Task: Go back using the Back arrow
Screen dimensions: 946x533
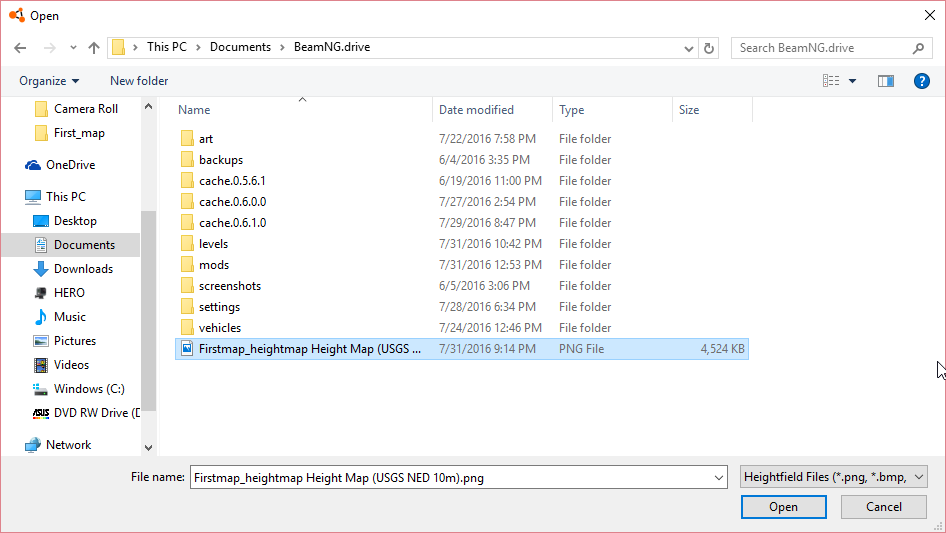Action: coord(20,48)
